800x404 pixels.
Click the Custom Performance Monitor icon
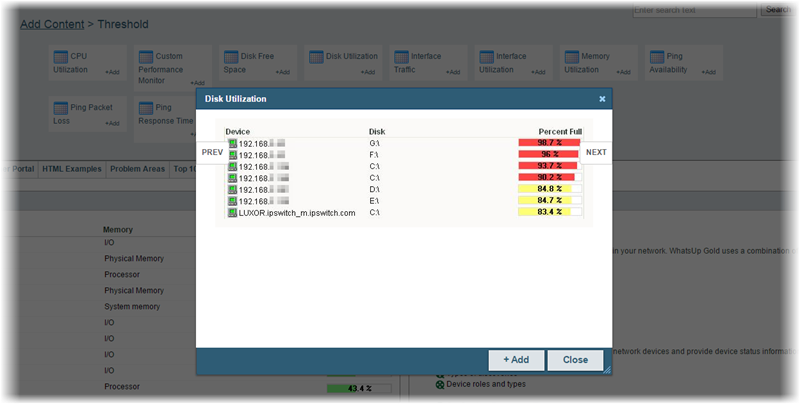pos(146,57)
